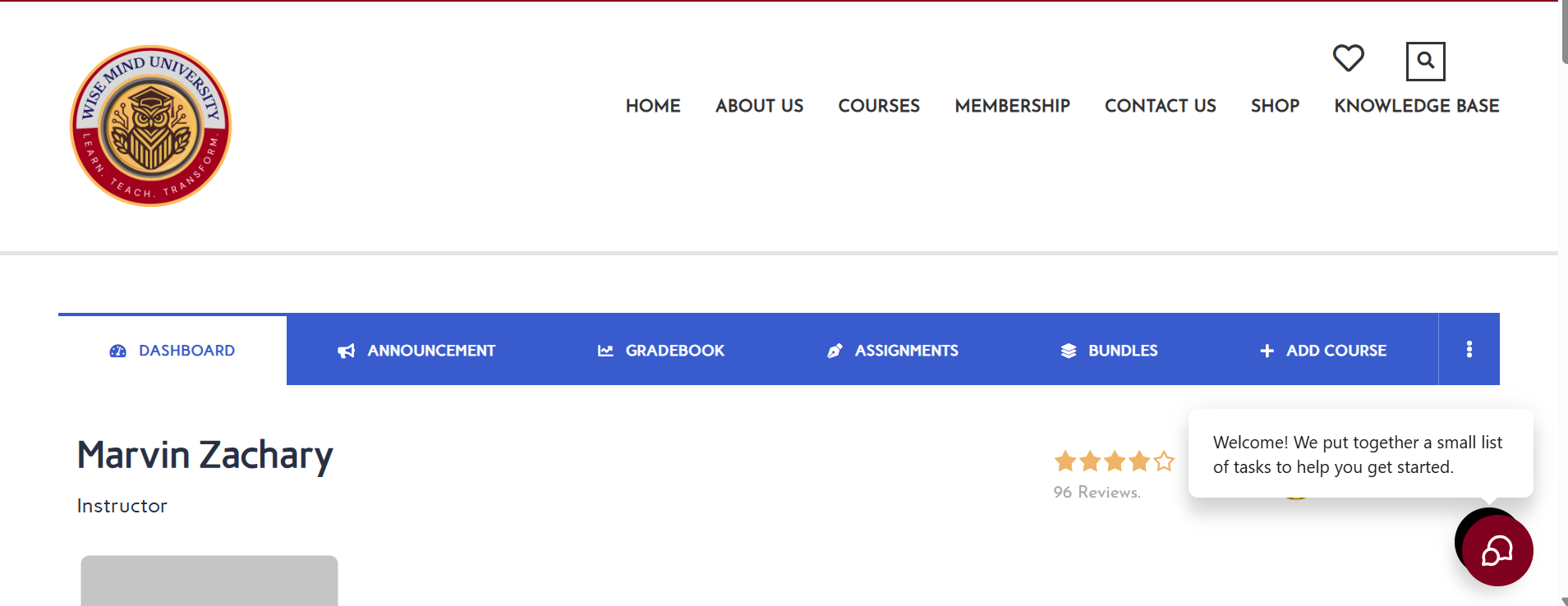Viewport: 1568px width, 606px height.
Task: Open the support chat bubble icon
Action: pos(1497,551)
